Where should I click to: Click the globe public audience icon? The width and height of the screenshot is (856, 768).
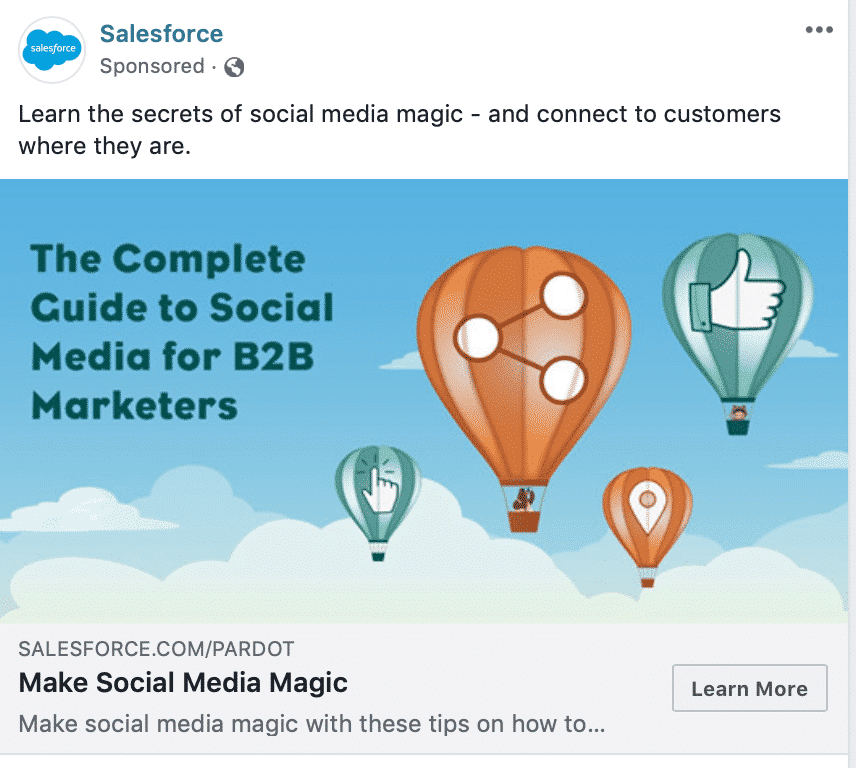(x=234, y=67)
